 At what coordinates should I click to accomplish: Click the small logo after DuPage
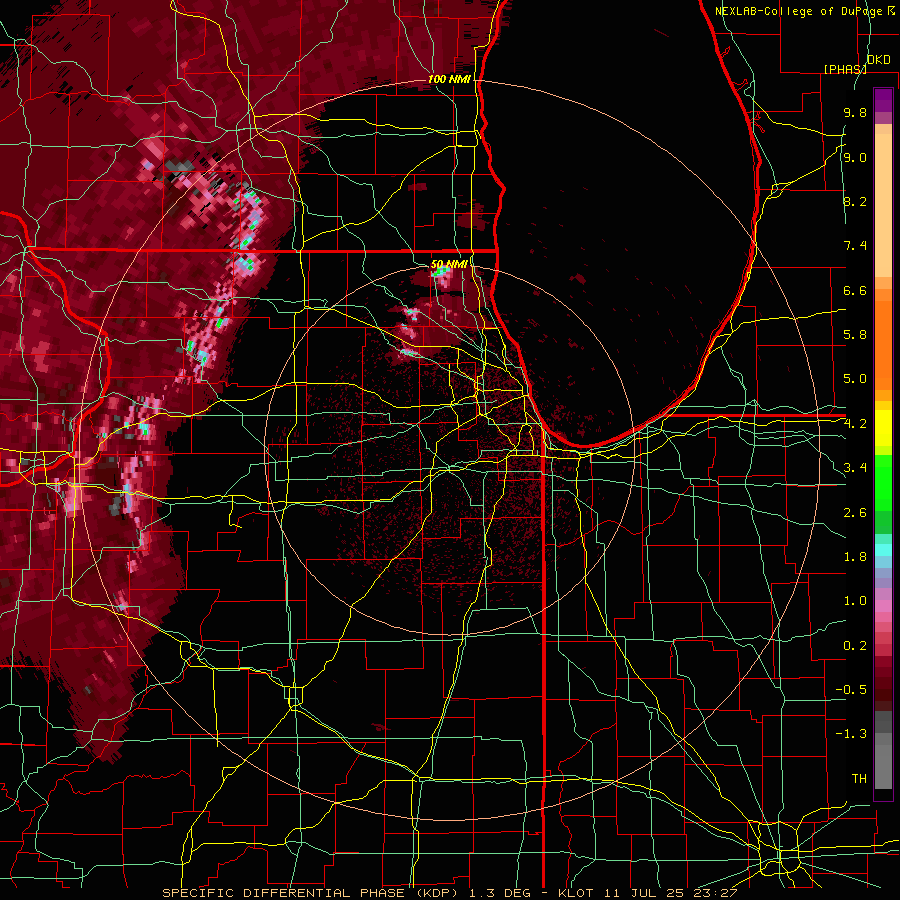pos(890,10)
